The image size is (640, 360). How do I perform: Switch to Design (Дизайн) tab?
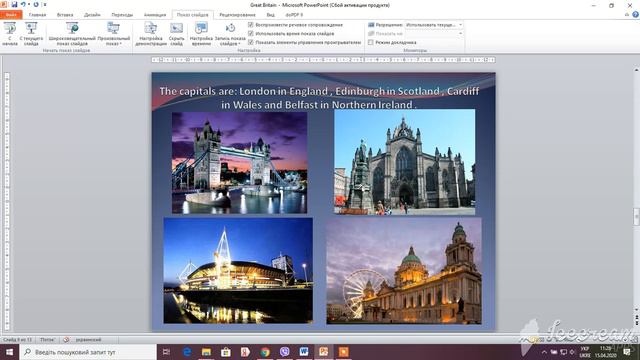coord(92,15)
